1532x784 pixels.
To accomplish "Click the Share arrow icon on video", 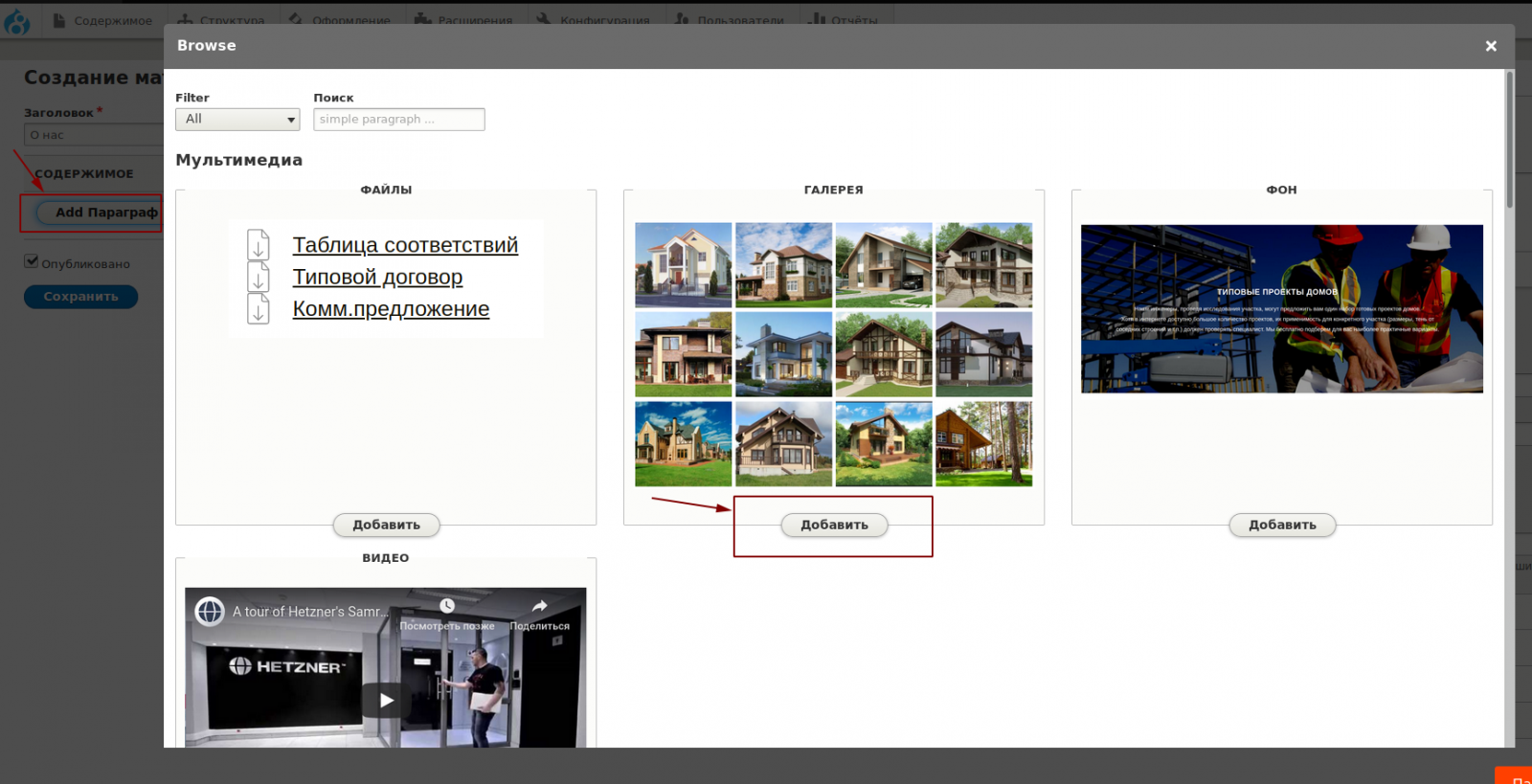I will [x=539, y=606].
